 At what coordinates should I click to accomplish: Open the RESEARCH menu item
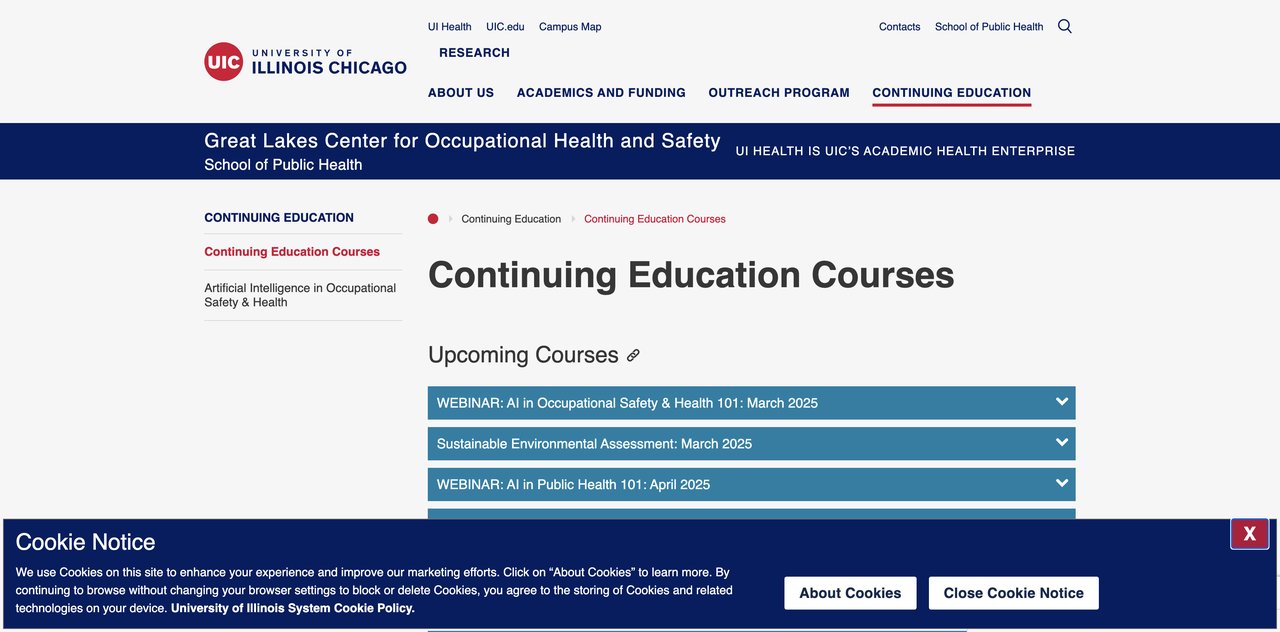[x=474, y=52]
